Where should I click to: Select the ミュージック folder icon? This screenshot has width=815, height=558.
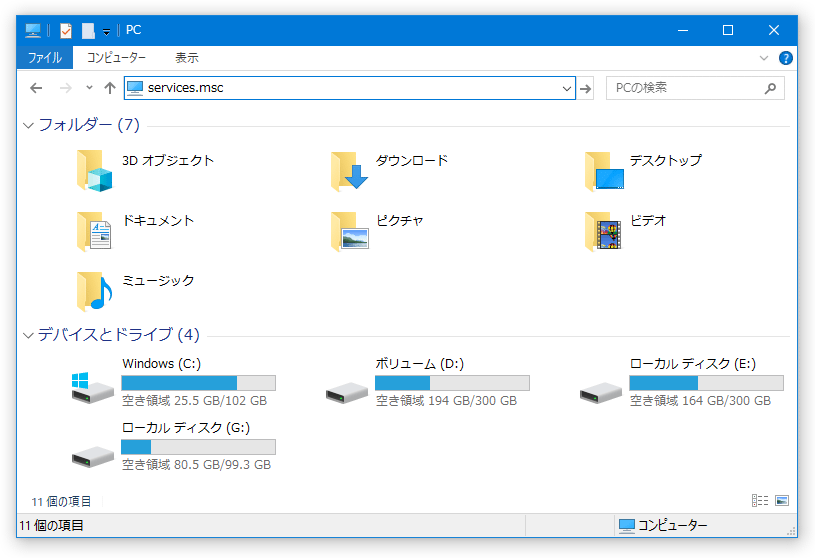pos(94,291)
